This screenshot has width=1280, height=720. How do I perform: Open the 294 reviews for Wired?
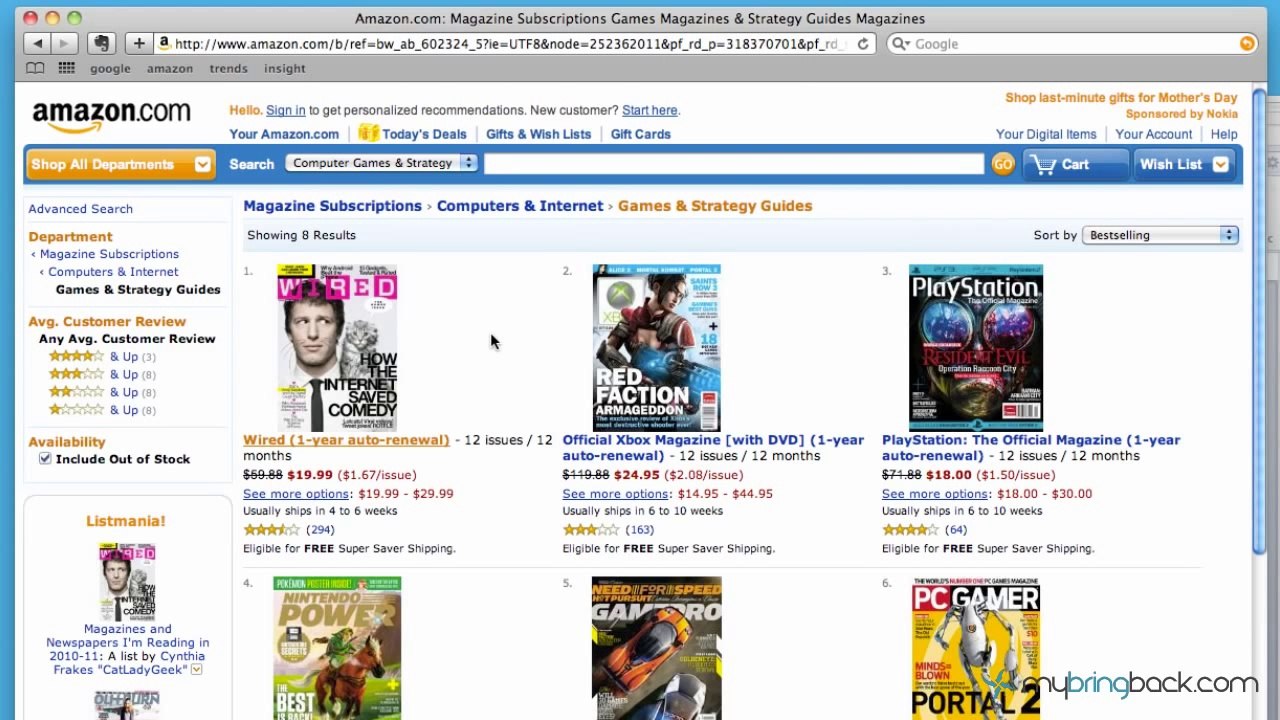click(x=320, y=530)
